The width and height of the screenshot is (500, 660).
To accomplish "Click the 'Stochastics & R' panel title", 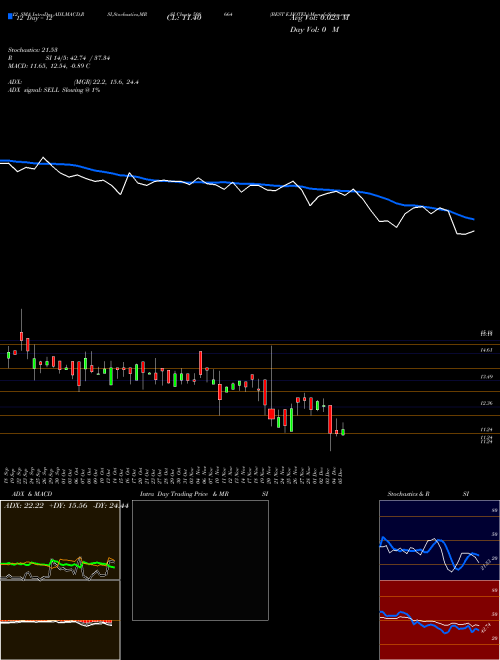I will 408,494.
